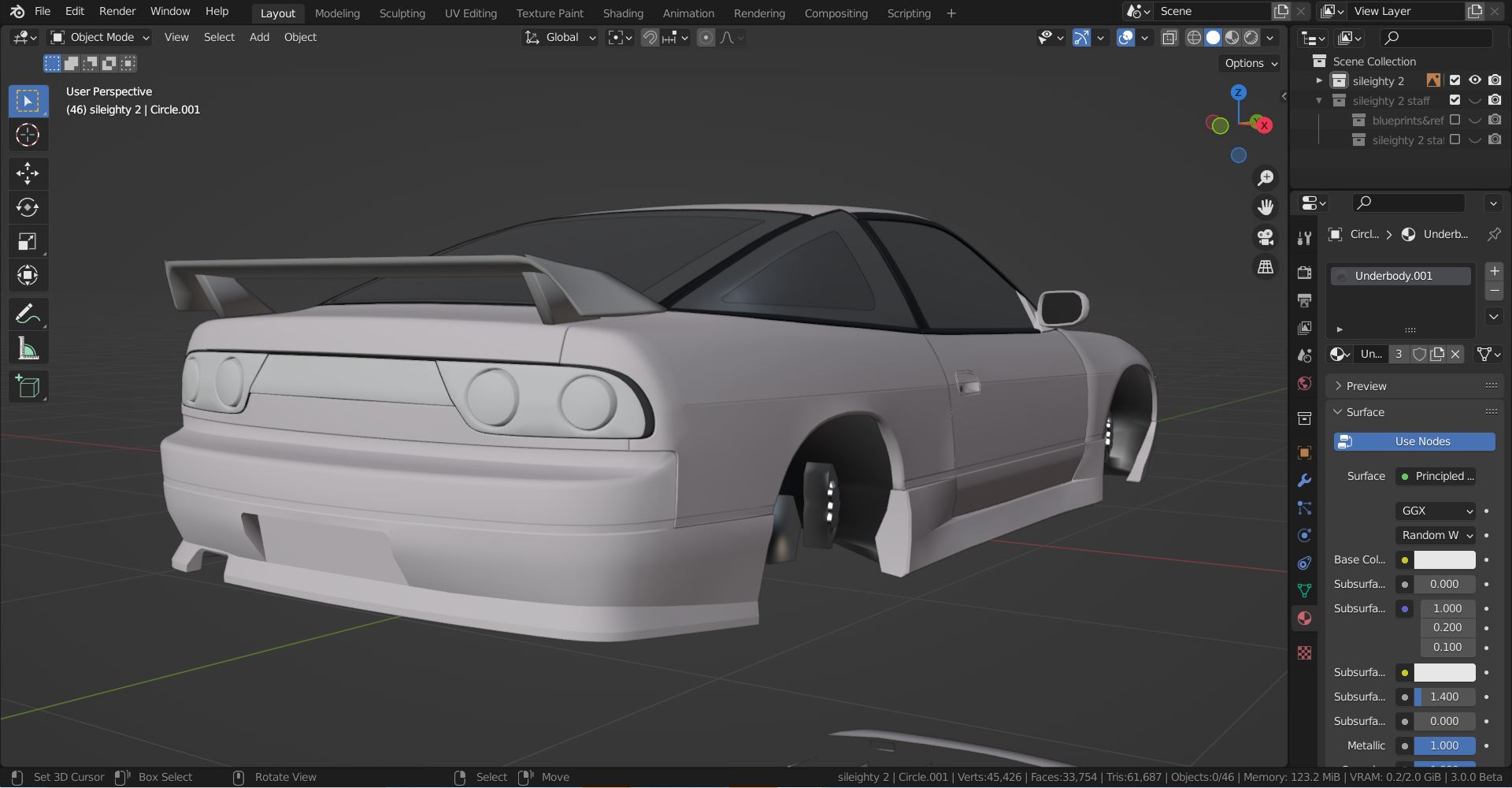1512x788 pixels.
Task: Uncheck sileighty 2 collection exclude checkbox
Action: (x=1455, y=80)
